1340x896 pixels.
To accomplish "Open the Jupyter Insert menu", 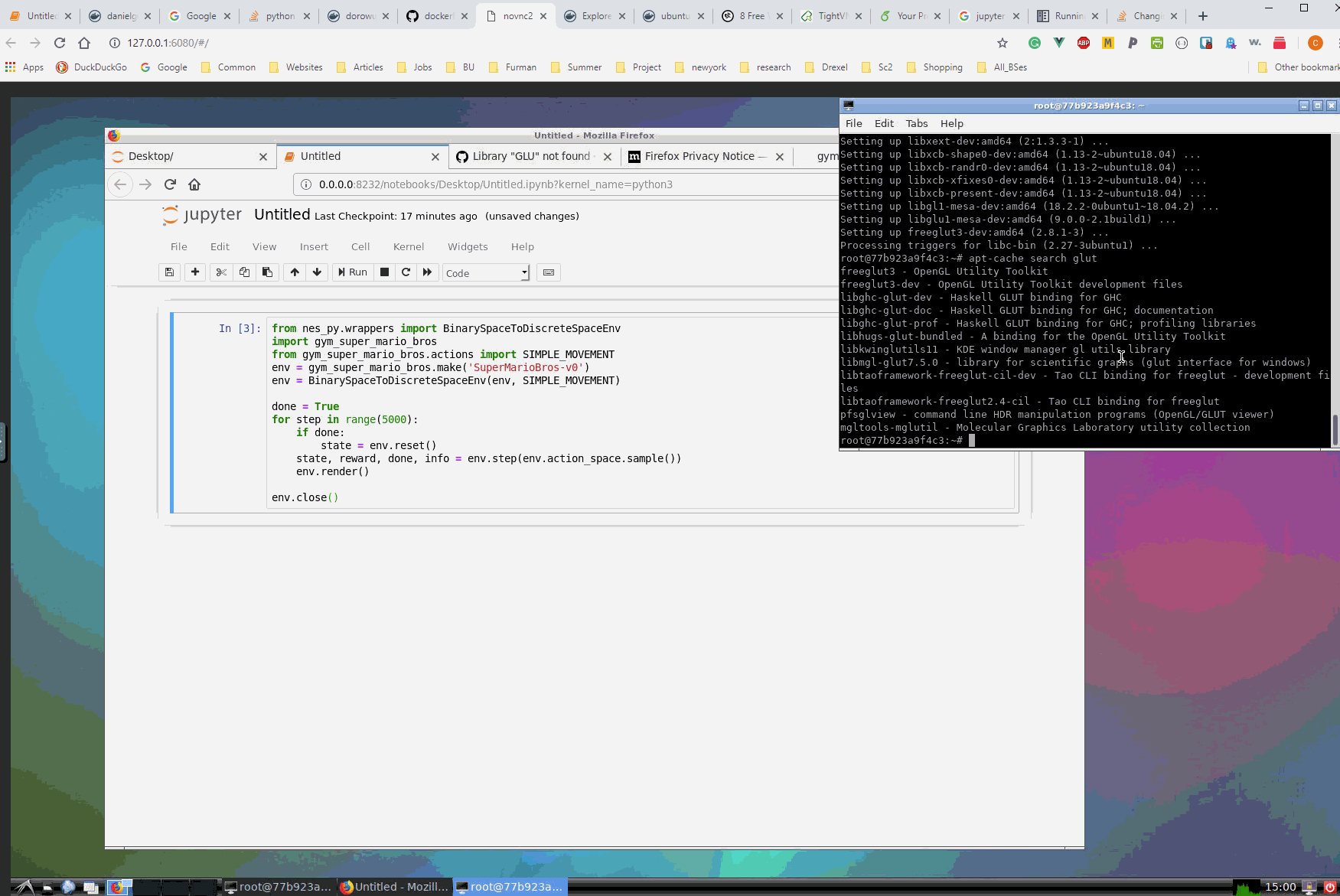I will [x=314, y=246].
